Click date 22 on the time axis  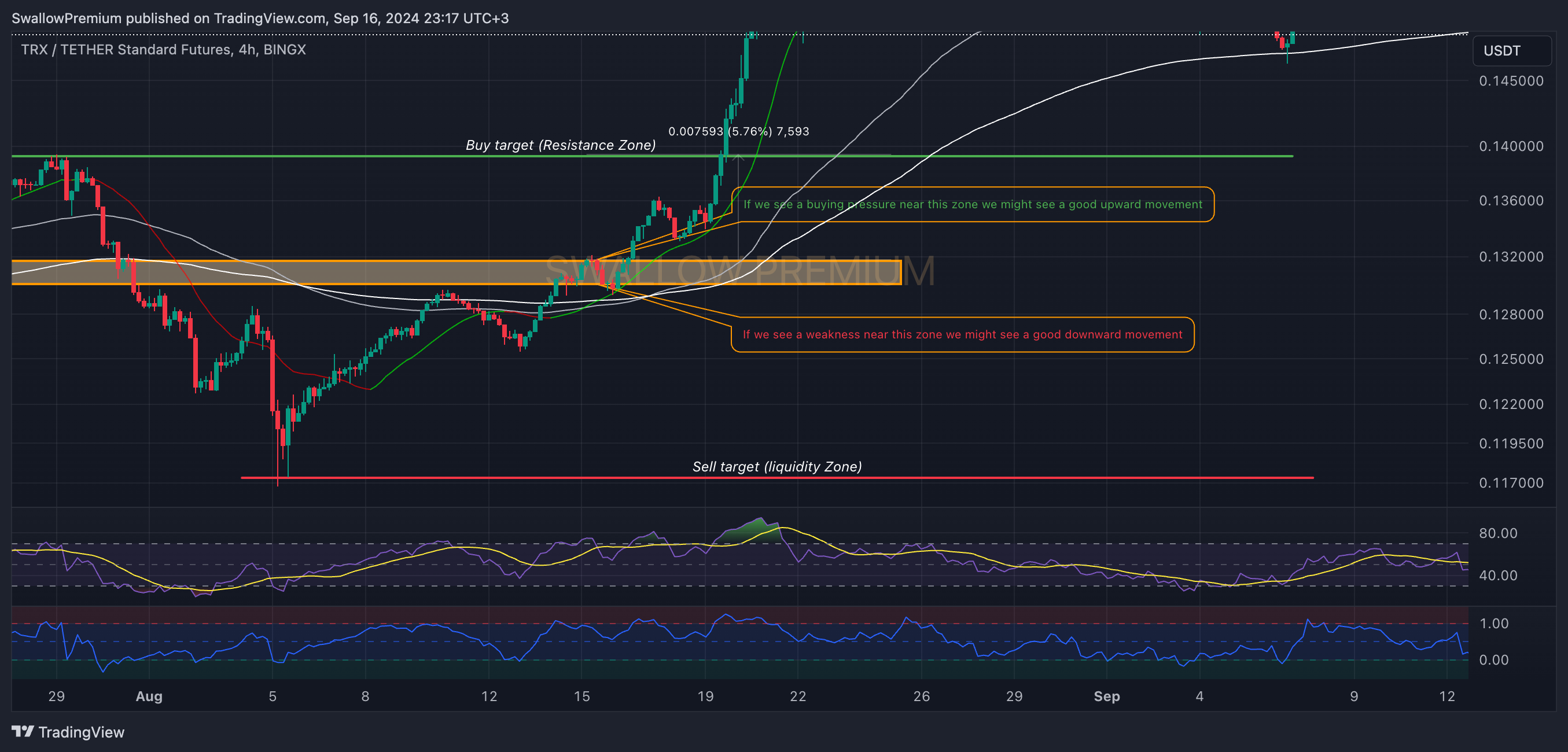coord(798,696)
